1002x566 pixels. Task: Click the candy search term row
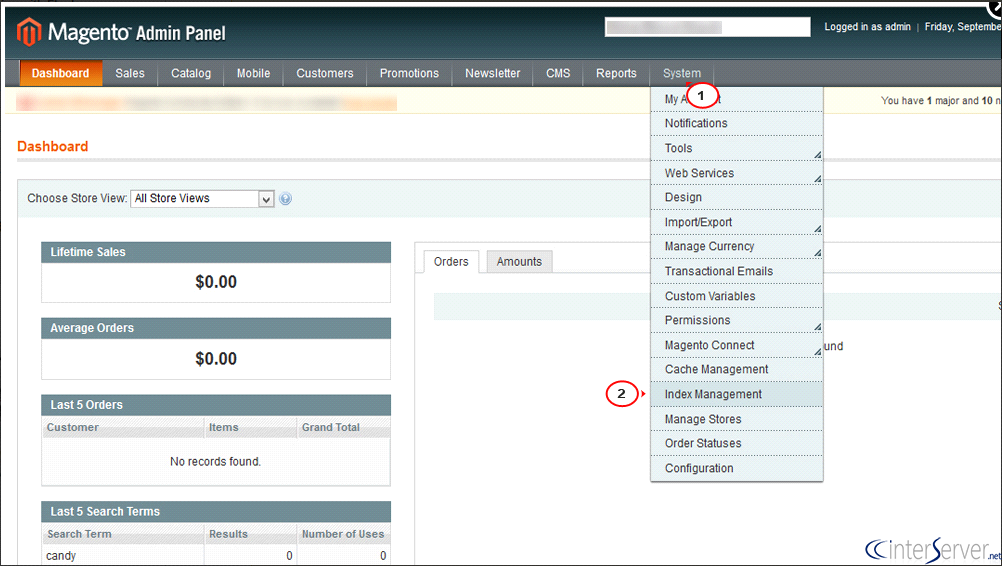pyautogui.click(x=216, y=556)
